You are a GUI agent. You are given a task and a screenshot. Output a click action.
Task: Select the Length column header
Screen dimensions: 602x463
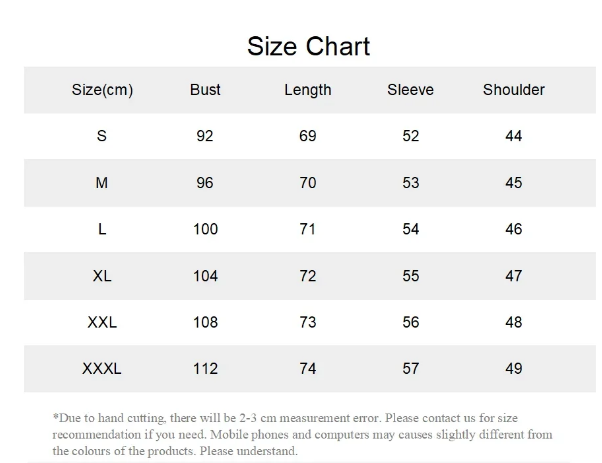[x=307, y=90]
